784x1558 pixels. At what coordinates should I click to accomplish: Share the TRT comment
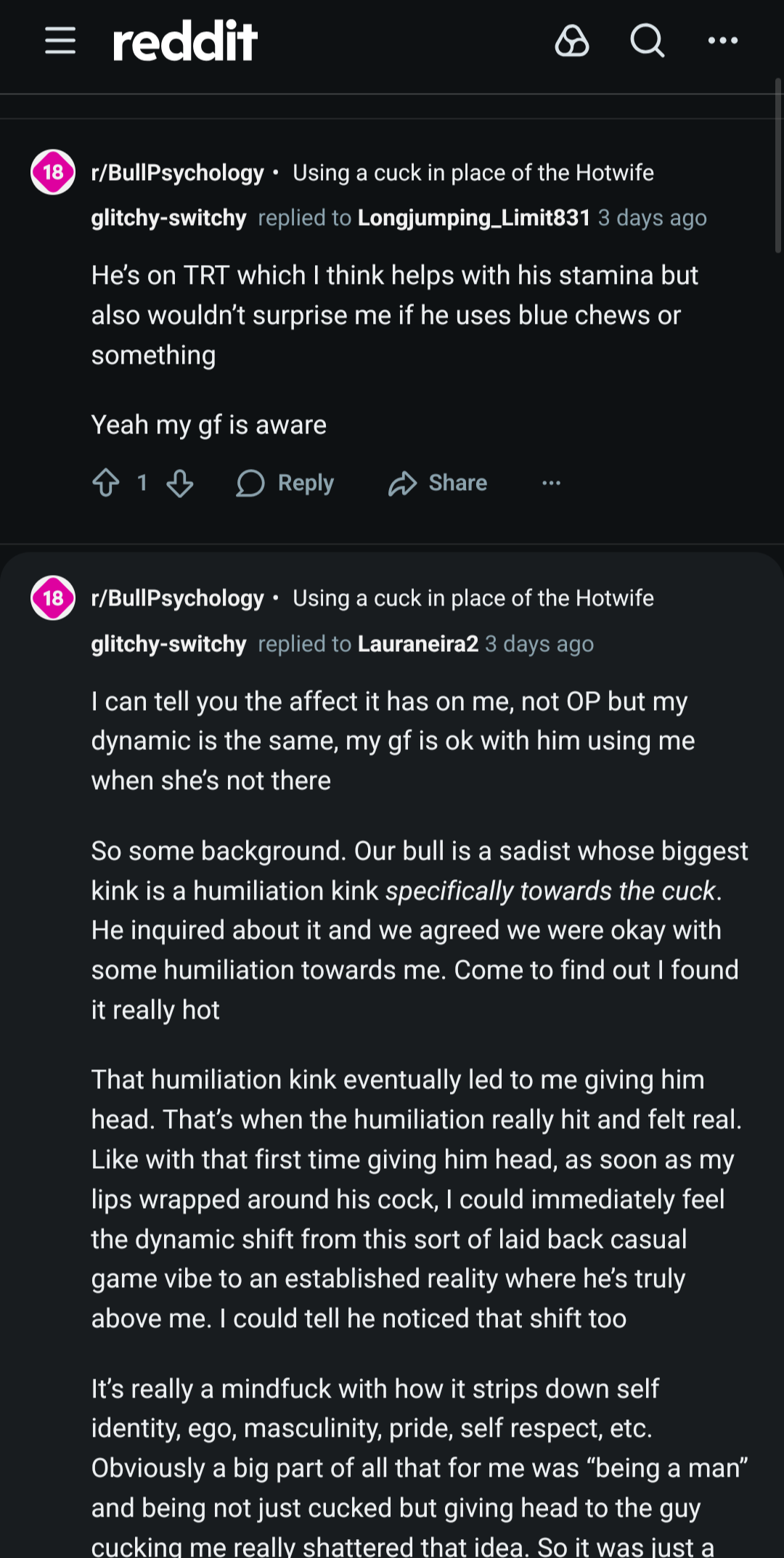(x=438, y=483)
